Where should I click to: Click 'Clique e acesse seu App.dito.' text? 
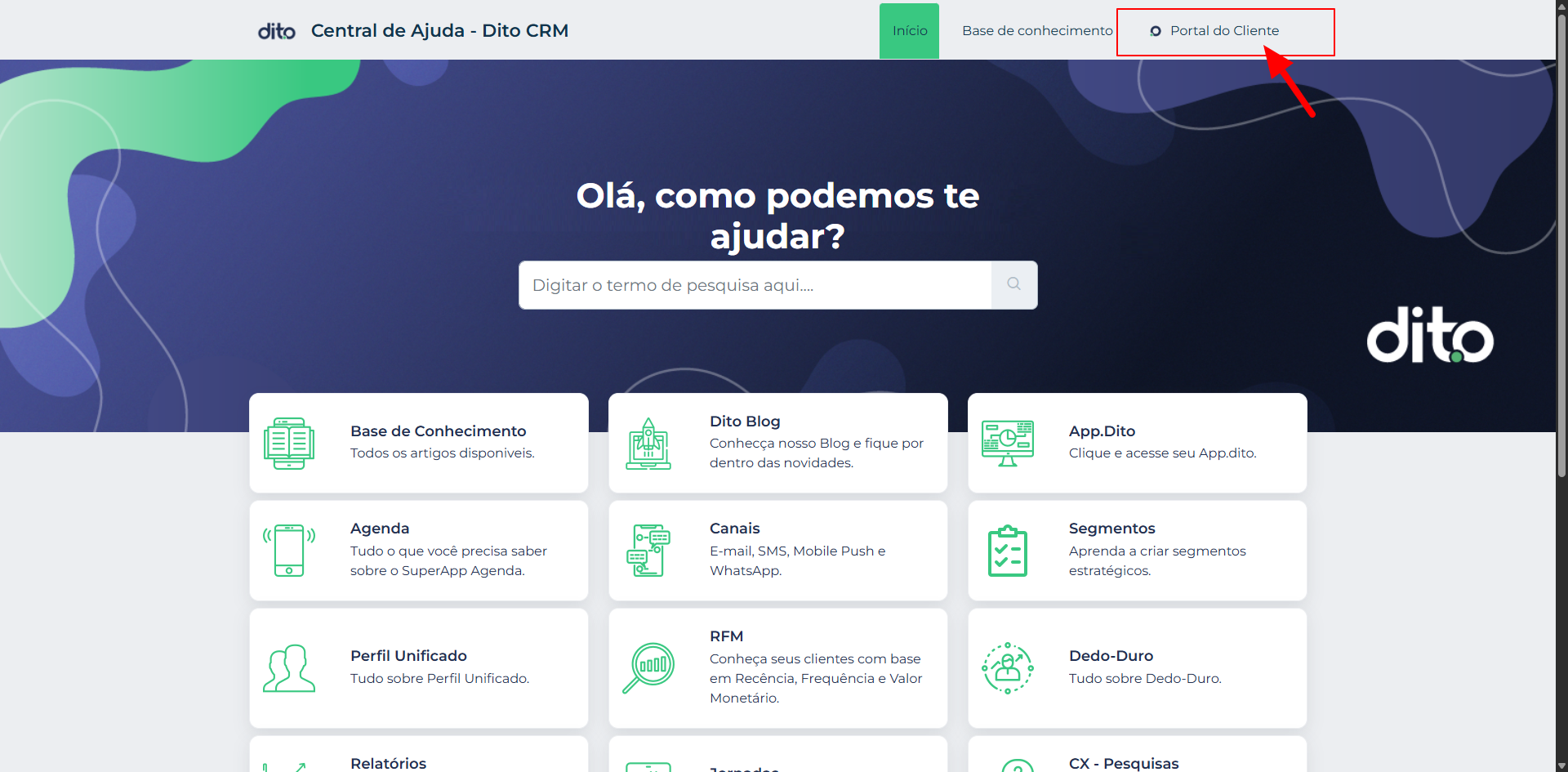pos(1162,453)
